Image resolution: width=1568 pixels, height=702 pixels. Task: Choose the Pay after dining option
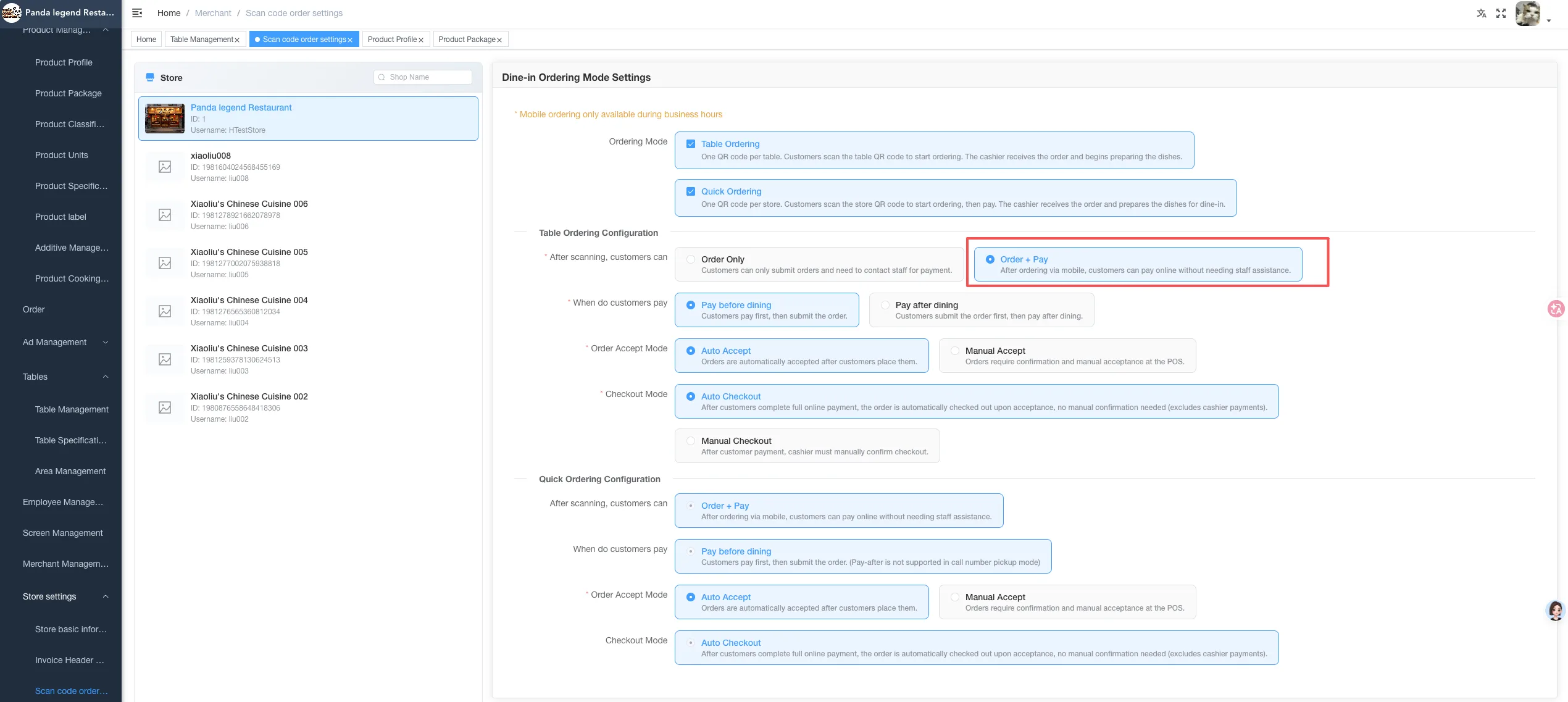tap(981, 310)
